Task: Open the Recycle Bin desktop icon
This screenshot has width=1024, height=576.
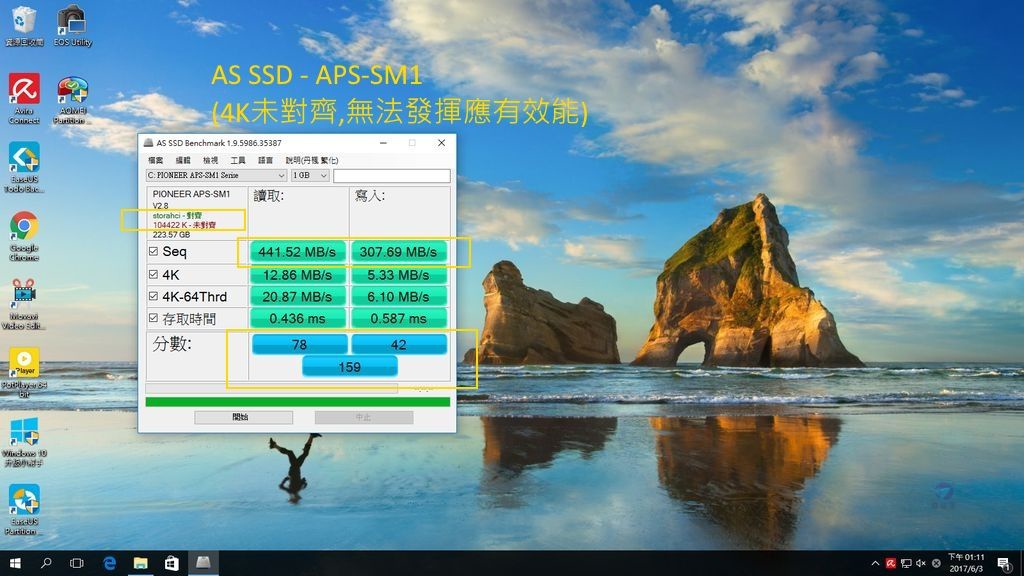Action: 24,26
